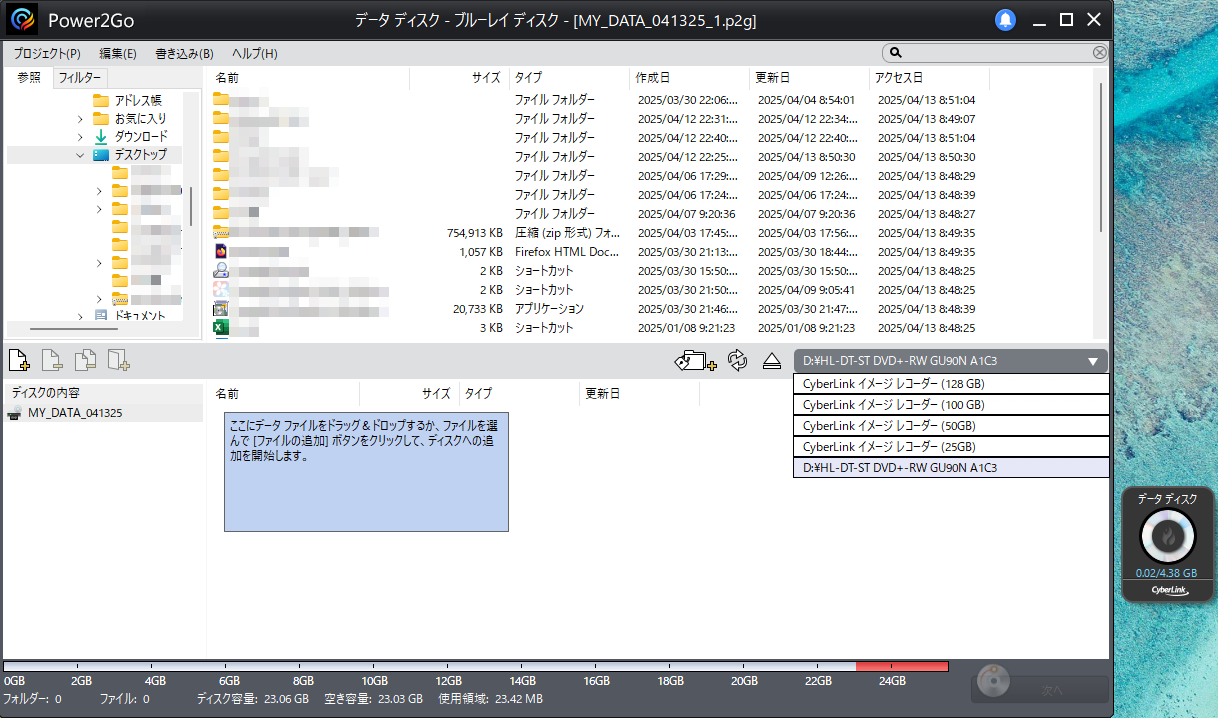
Task: Clear the search box with the X icon
Action: [1099, 53]
